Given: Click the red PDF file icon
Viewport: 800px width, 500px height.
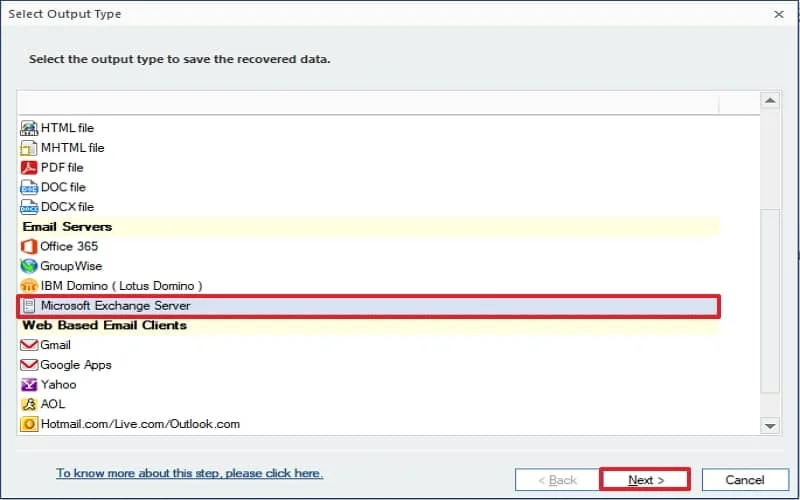Looking at the screenshot, I should [29, 167].
